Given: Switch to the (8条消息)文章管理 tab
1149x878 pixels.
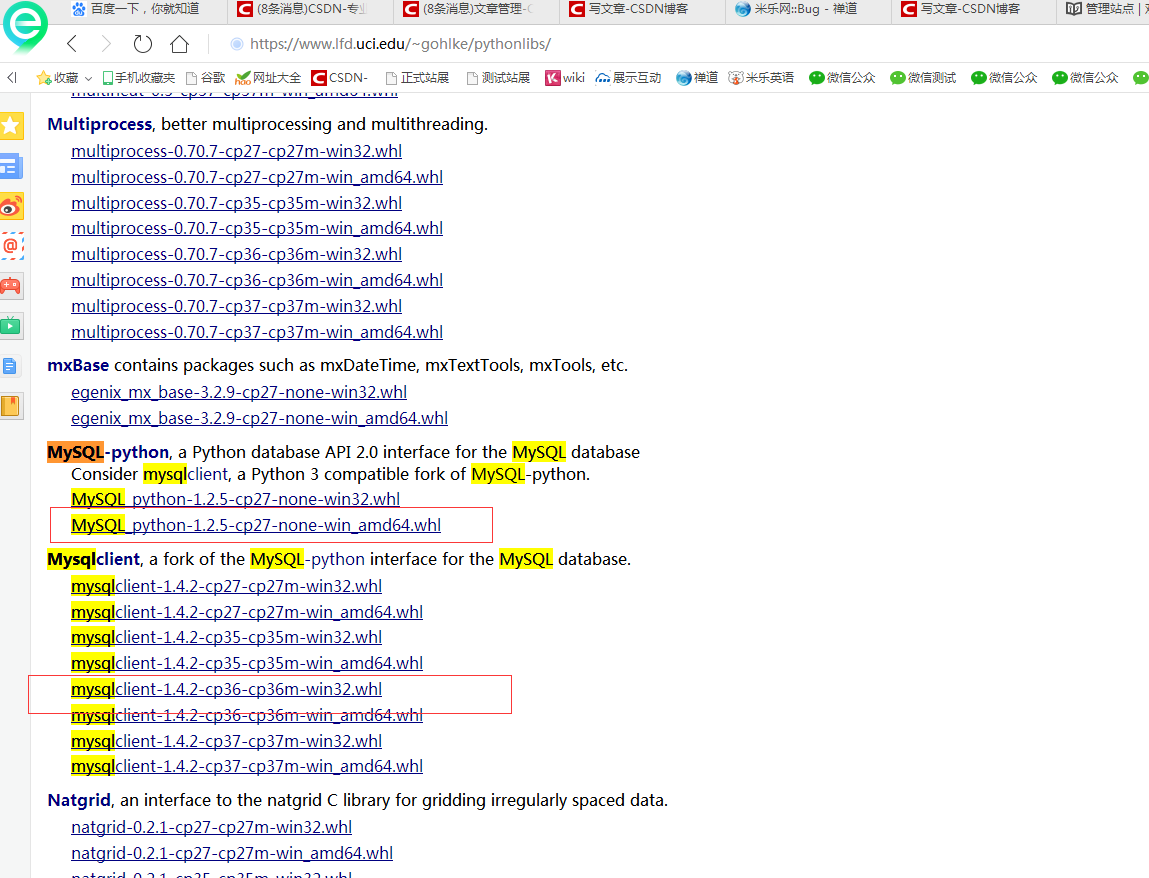Looking at the screenshot, I should point(476,10).
